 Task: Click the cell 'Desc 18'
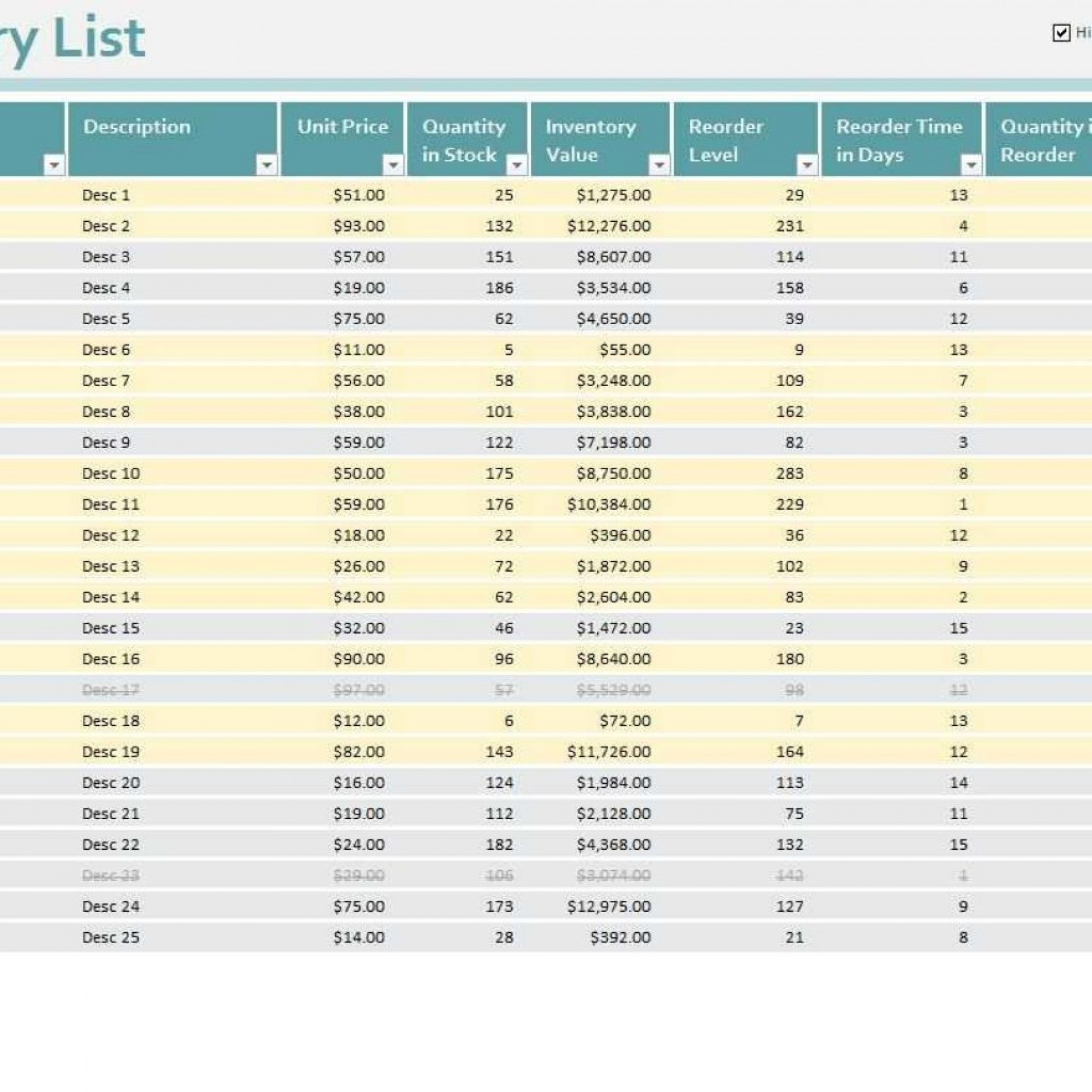tap(111, 721)
